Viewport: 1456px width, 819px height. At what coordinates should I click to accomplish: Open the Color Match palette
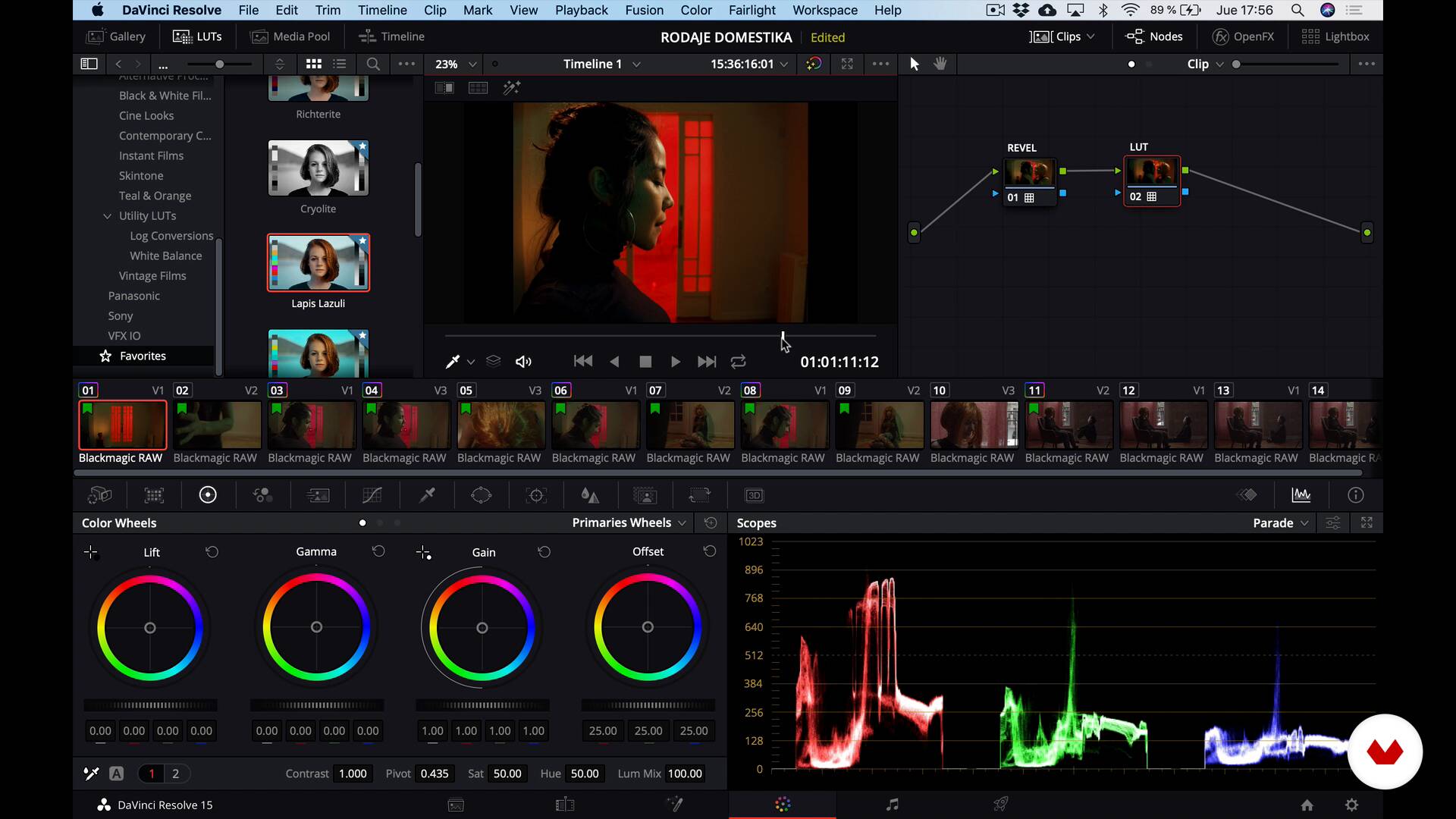point(154,495)
